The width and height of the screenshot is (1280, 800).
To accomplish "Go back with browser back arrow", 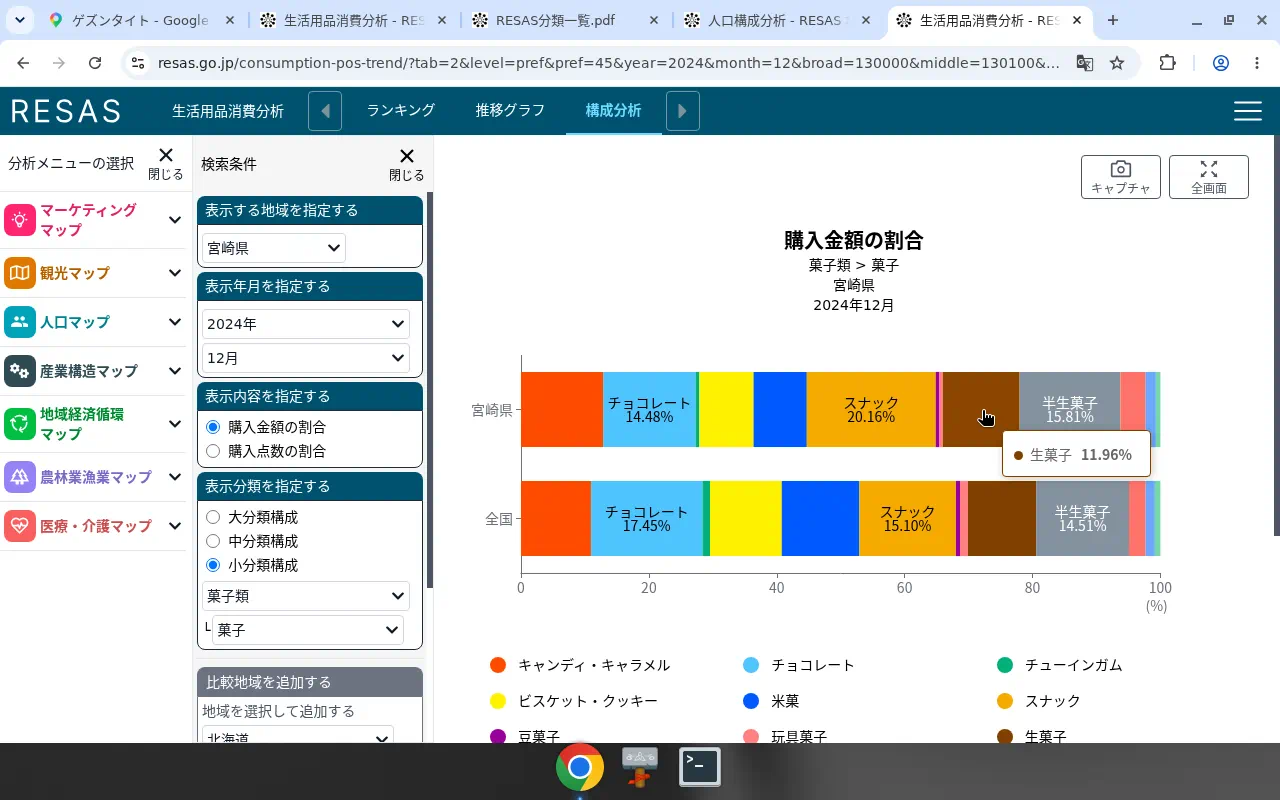I will click(23, 63).
